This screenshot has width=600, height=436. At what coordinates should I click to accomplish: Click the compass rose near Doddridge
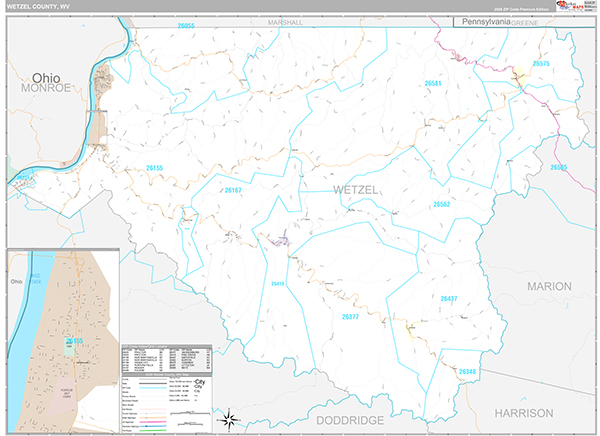pos(229,420)
